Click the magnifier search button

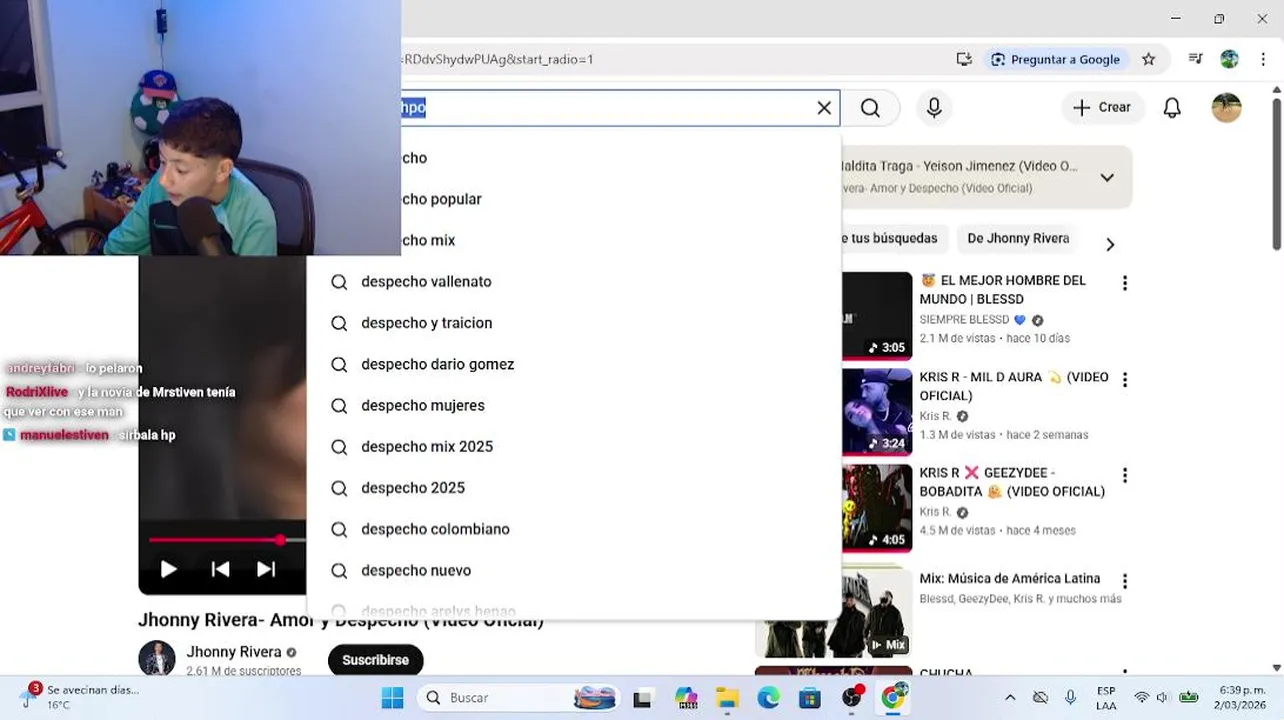[x=870, y=108]
